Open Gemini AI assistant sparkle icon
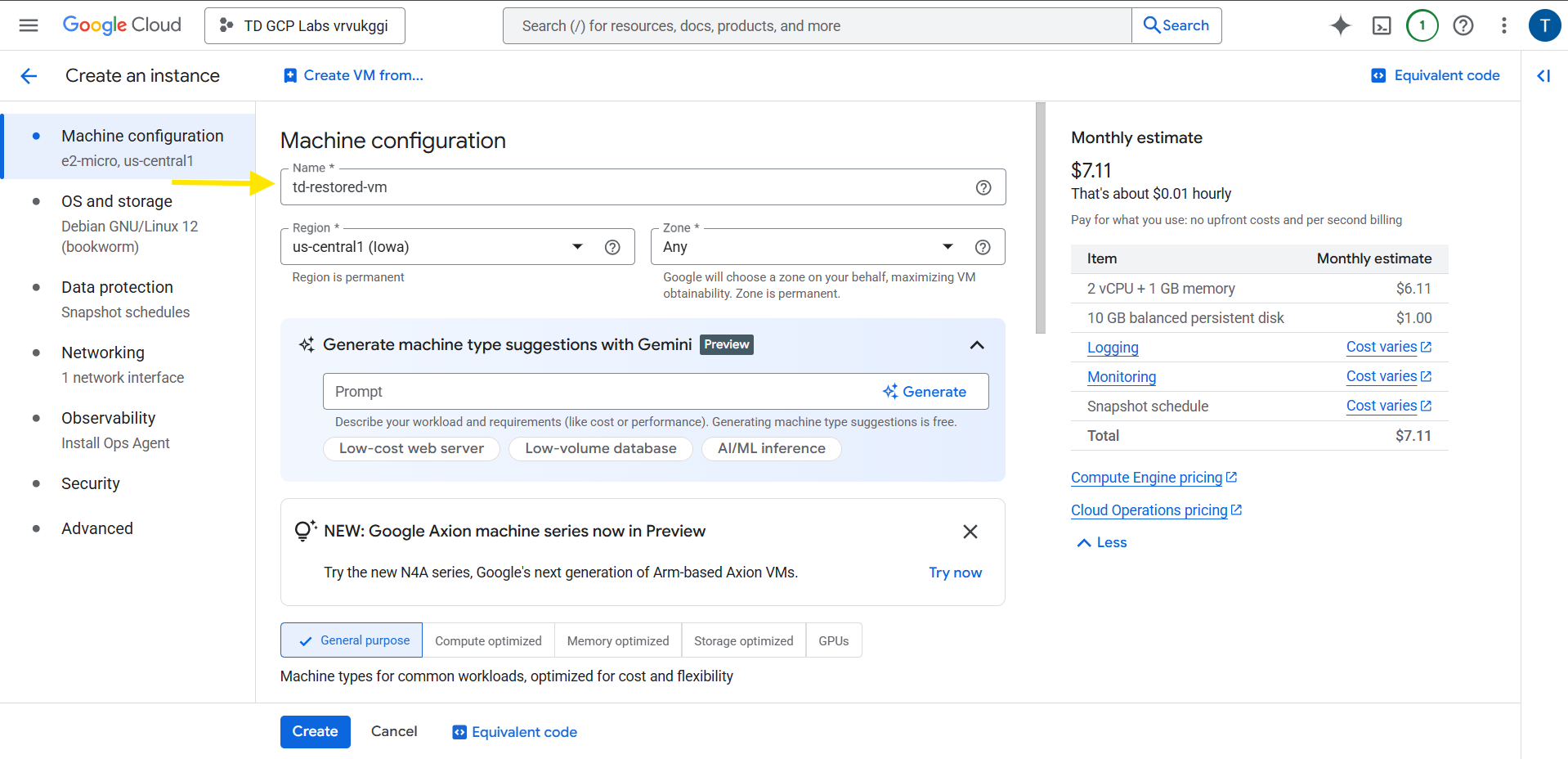The height and width of the screenshot is (759, 1568). coord(1340,25)
